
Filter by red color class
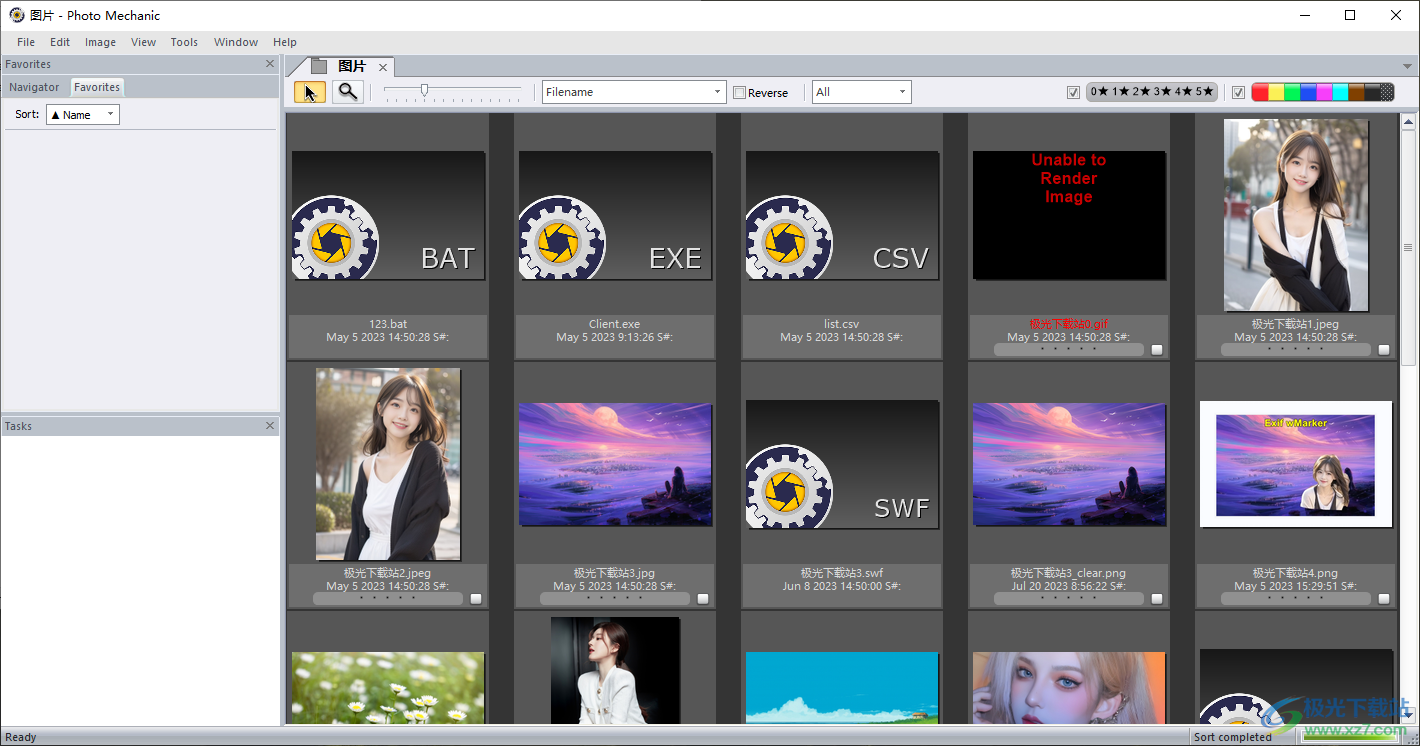[1260, 92]
